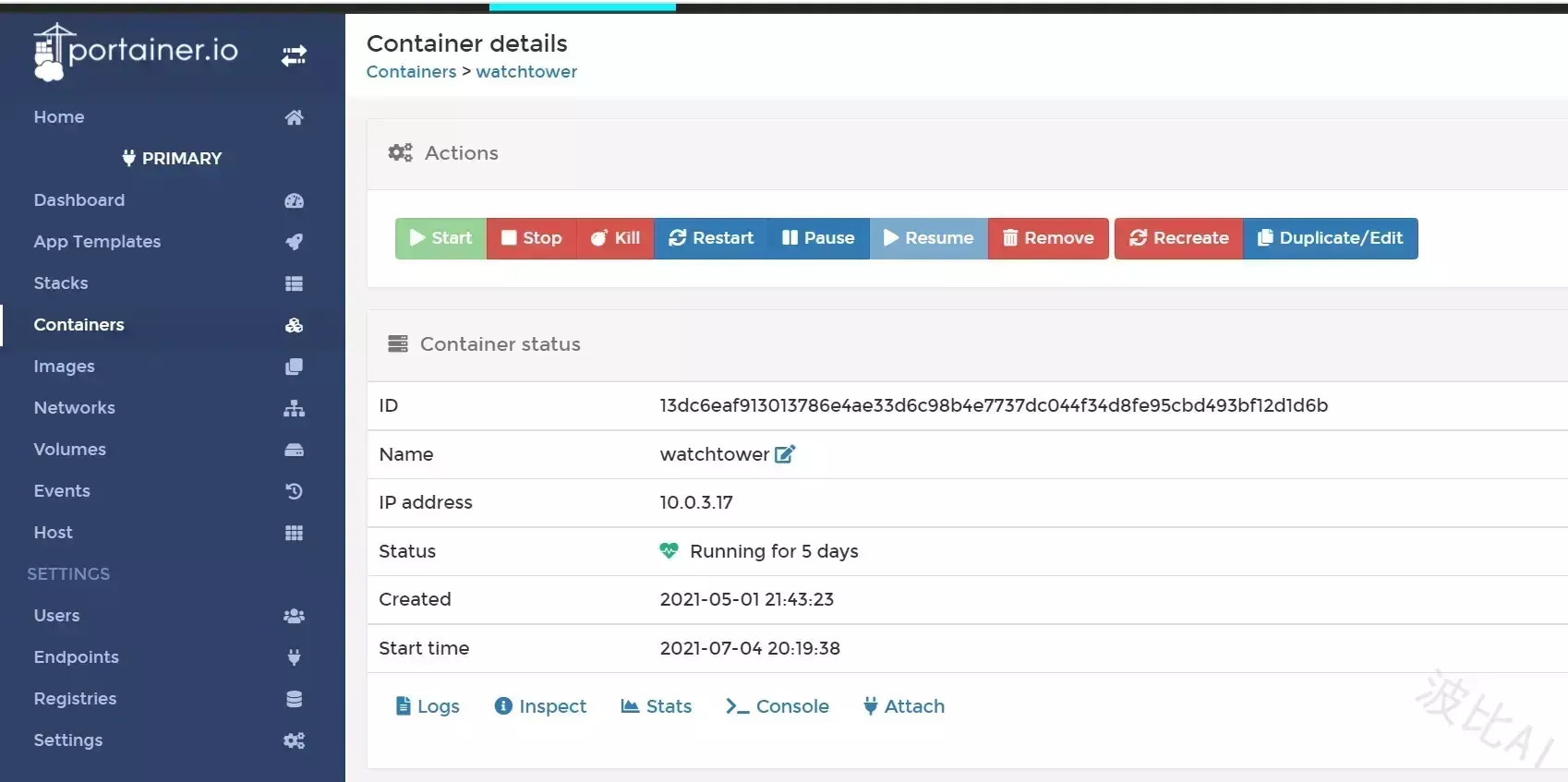Select the container ID hash text
The width and height of the screenshot is (1568, 782).
click(994, 405)
